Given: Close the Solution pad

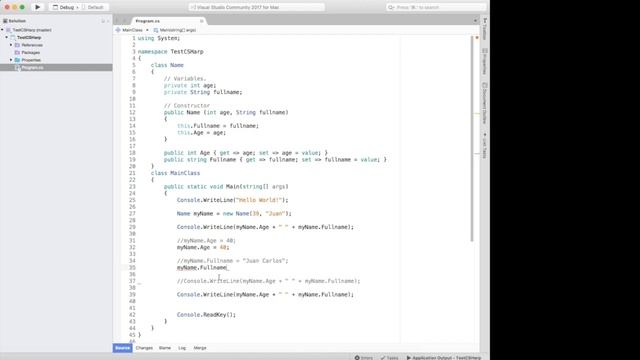Looking at the screenshot, I should 108,21.
